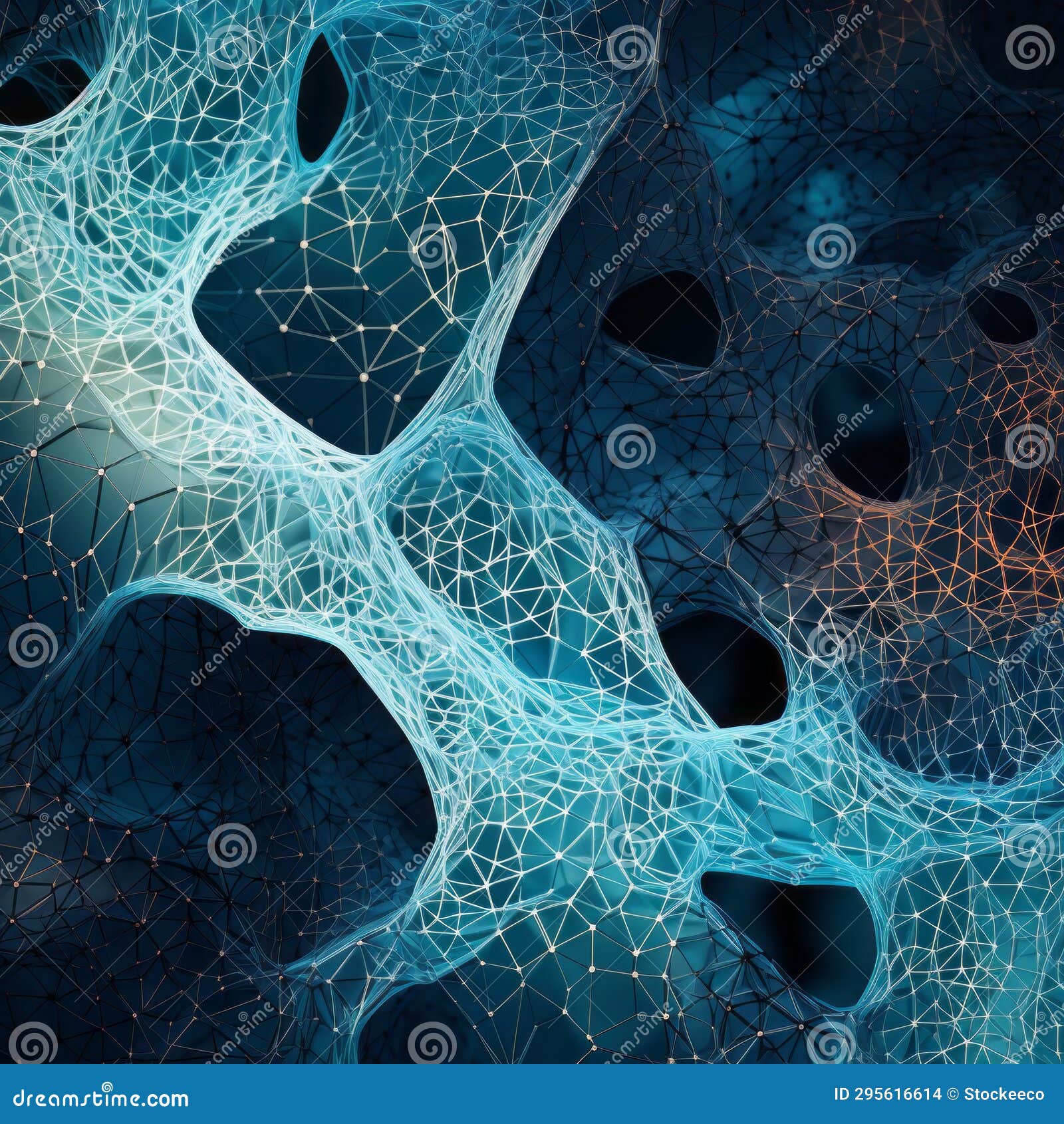Screen dimensions: 1064x1124
Task: Select the spiral watermark in the glowing cyan area
Action: pyautogui.click(x=45, y=418)
